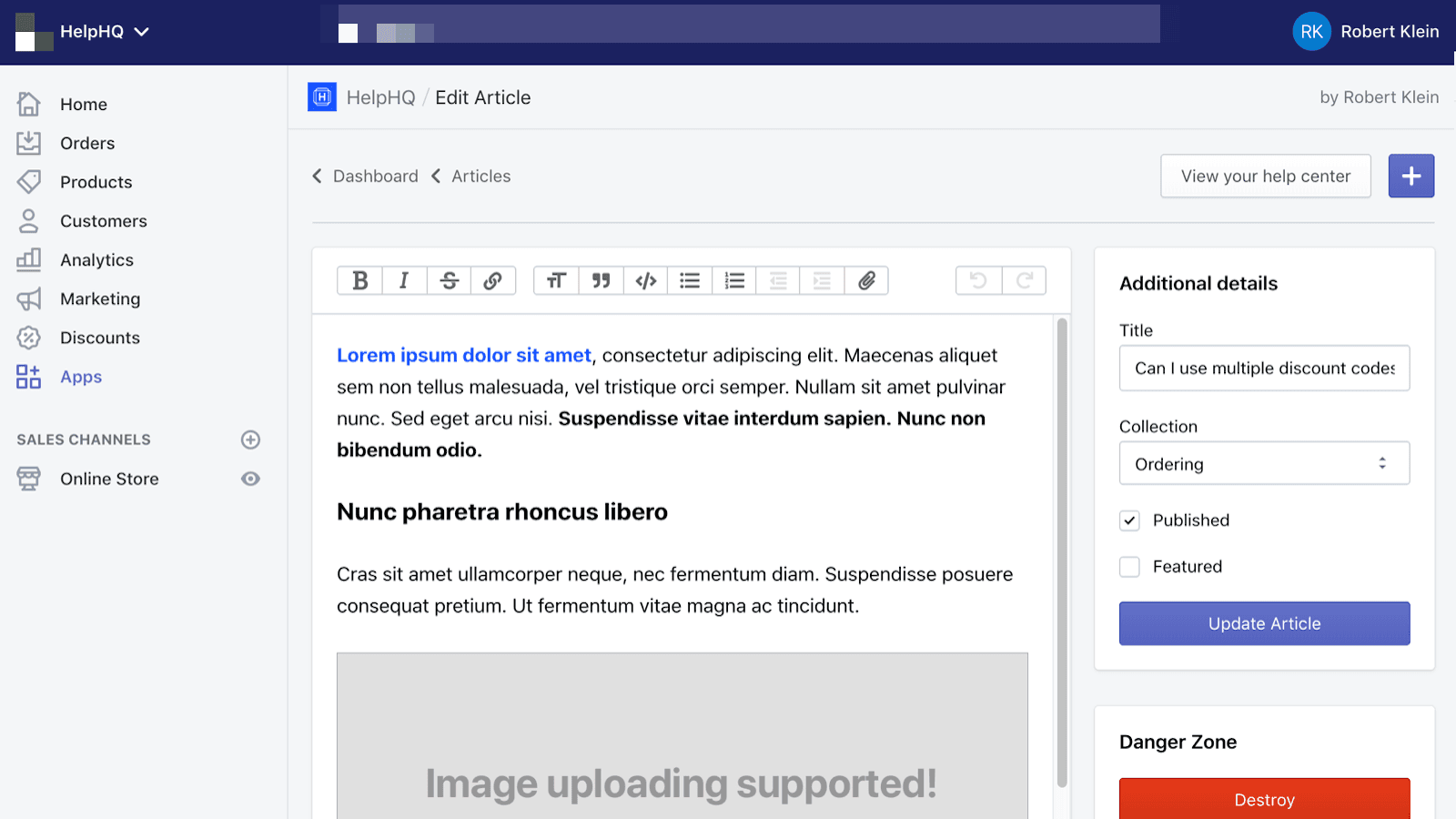Click the Update Article button
The width and height of the screenshot is (1456, 819).
(1264, 623)
